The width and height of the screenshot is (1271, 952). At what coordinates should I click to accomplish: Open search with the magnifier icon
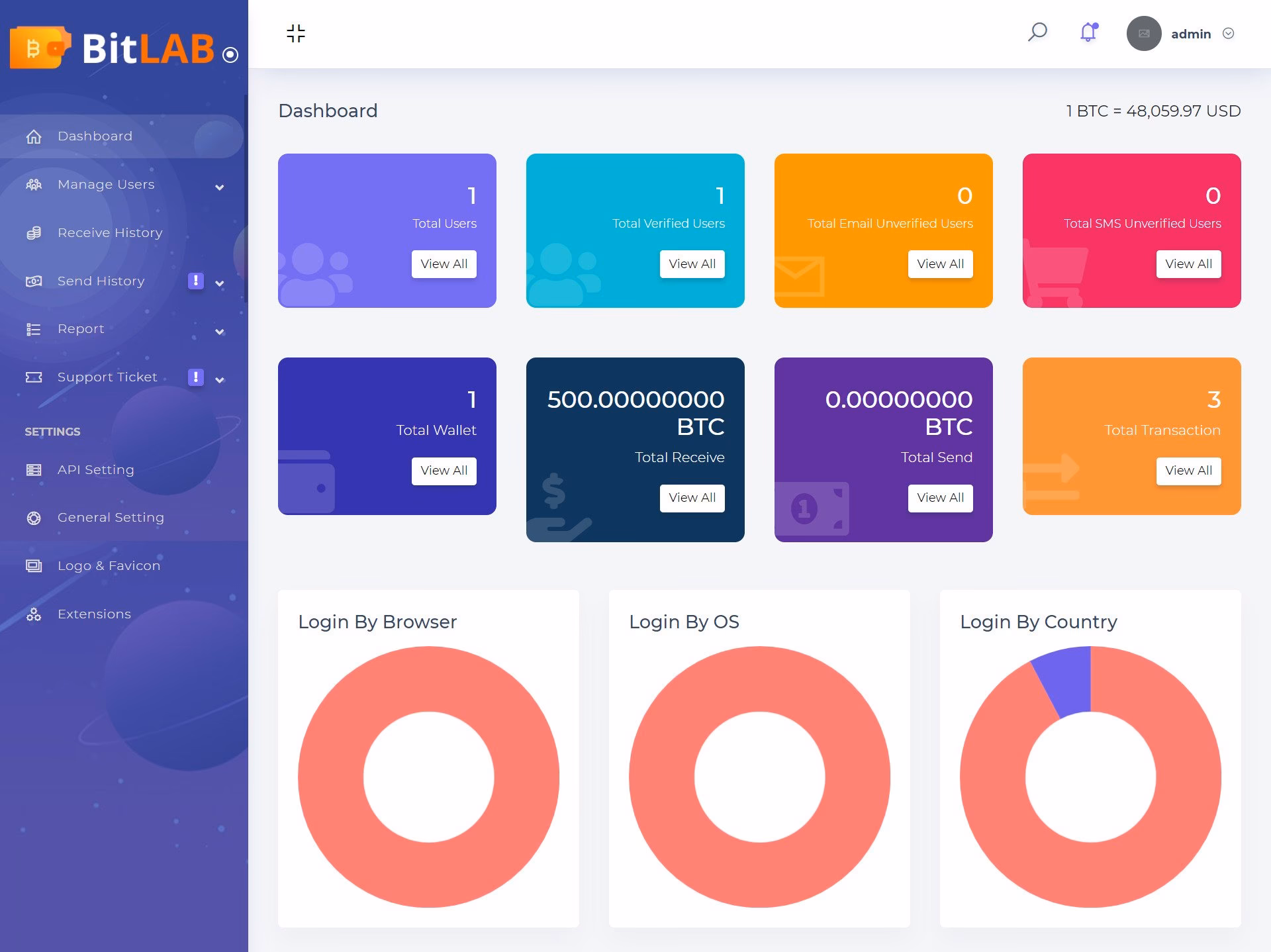click(1037, 32)
